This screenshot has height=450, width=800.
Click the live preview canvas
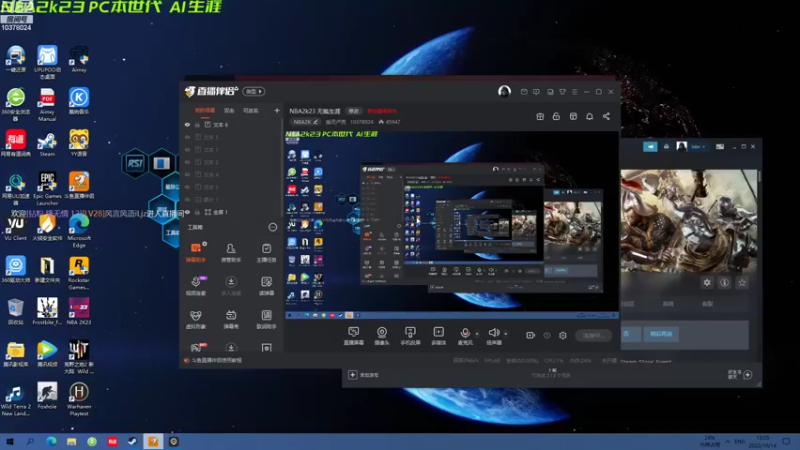(452, 224)
